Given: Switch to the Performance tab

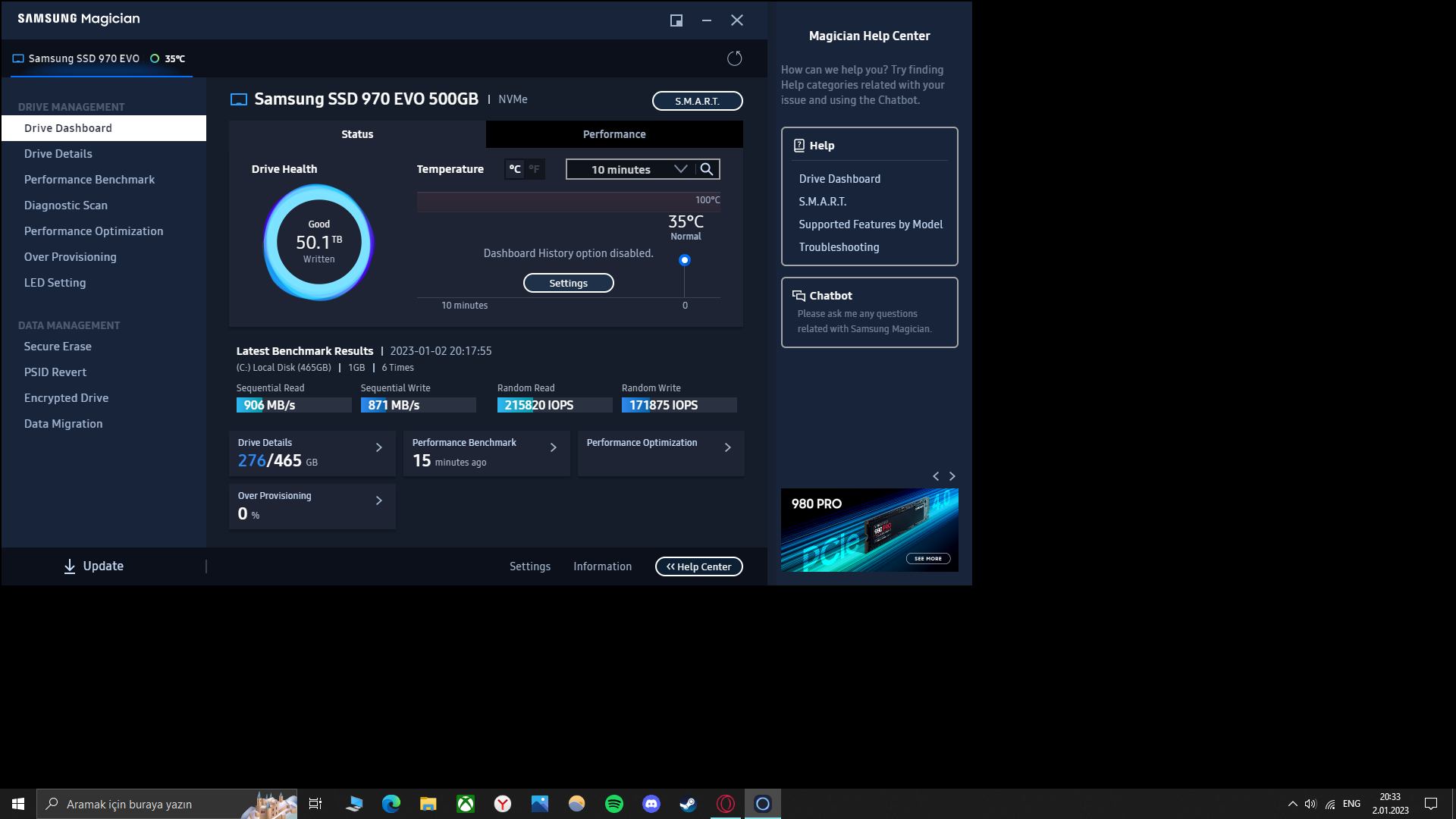Looking at the screenshot, I should (614, 134).
